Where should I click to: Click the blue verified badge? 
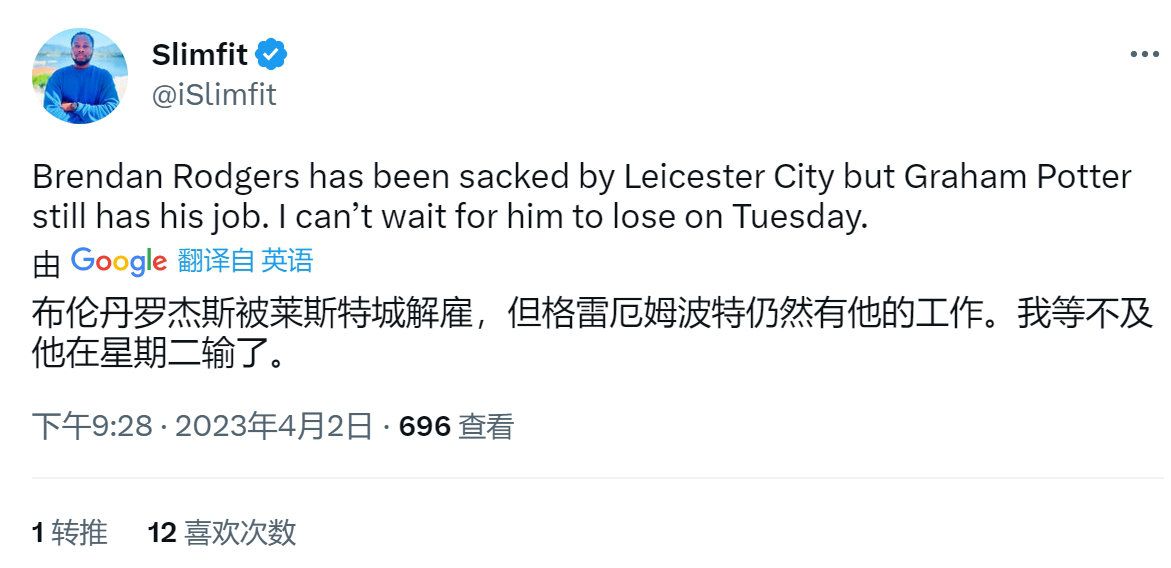(272, 55)
